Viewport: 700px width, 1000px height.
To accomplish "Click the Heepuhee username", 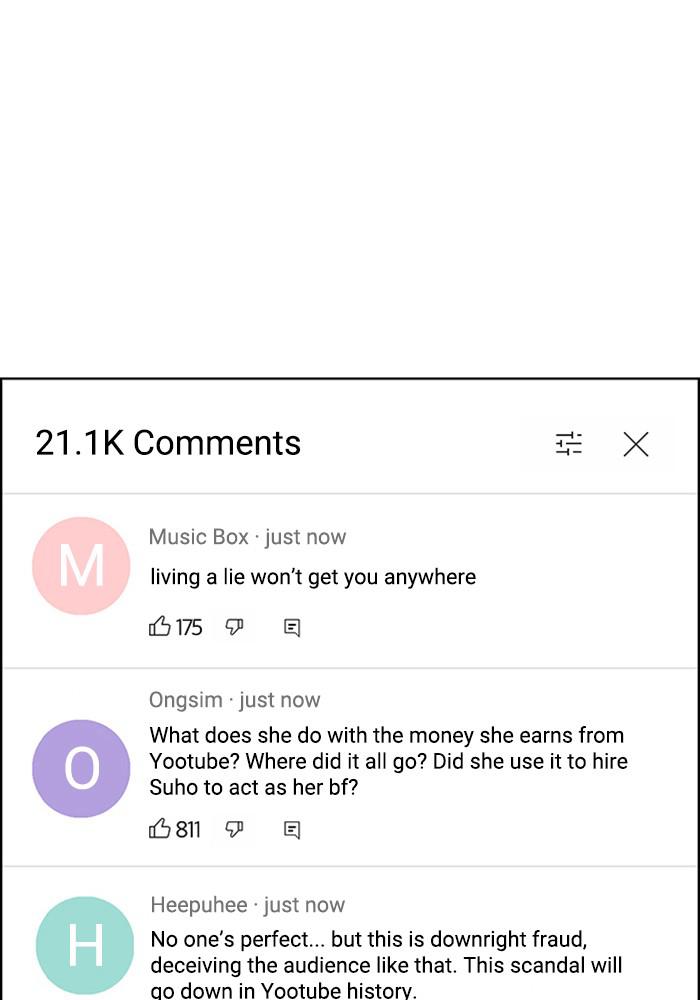I will tap(198, 905).
